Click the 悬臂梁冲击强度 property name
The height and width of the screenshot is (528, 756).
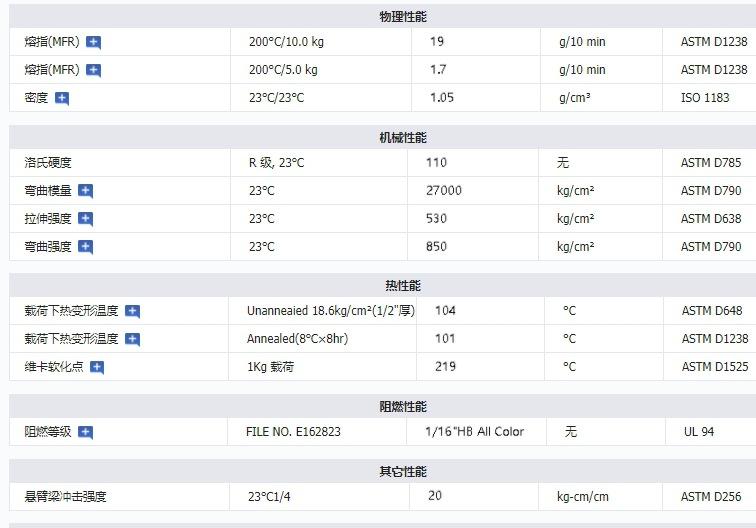[x=66, y=496]
